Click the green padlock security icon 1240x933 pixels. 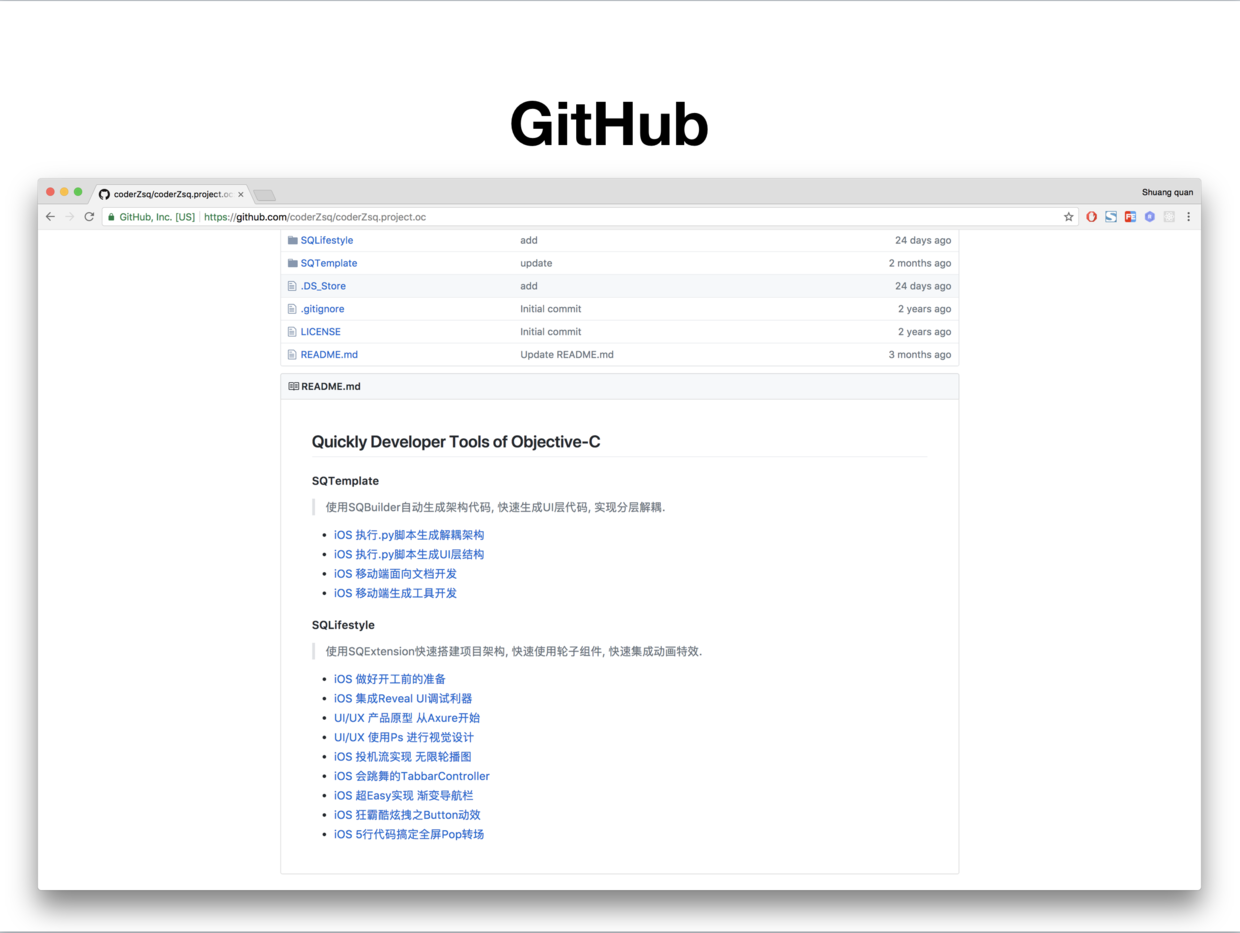pyautogui.click(x=111, y=217)
